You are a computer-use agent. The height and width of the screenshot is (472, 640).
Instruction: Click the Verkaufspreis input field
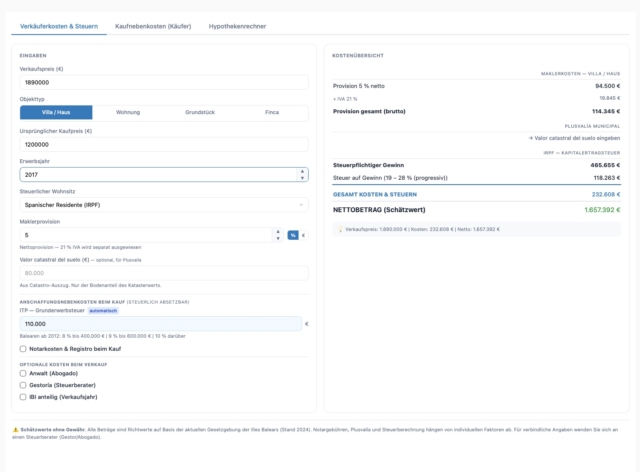[164, 82]
